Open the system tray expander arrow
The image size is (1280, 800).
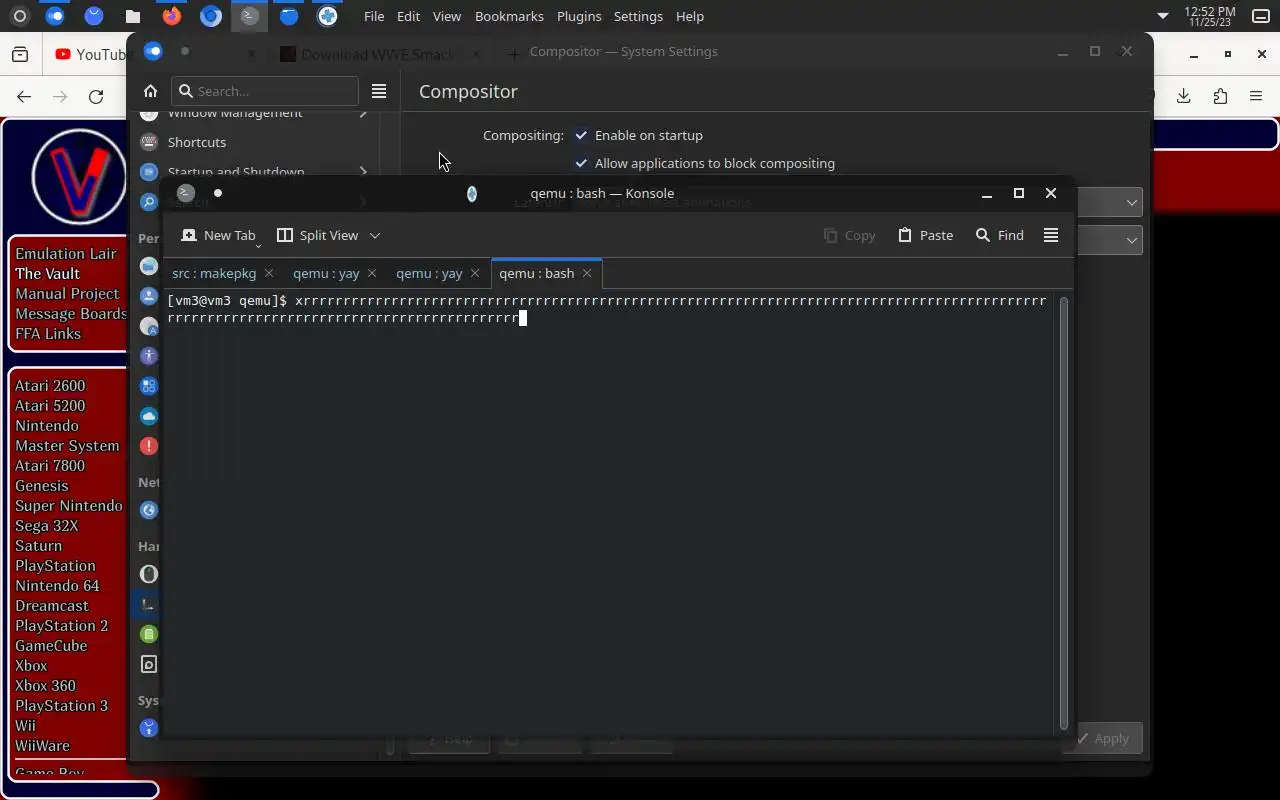tap(1162, 16)
